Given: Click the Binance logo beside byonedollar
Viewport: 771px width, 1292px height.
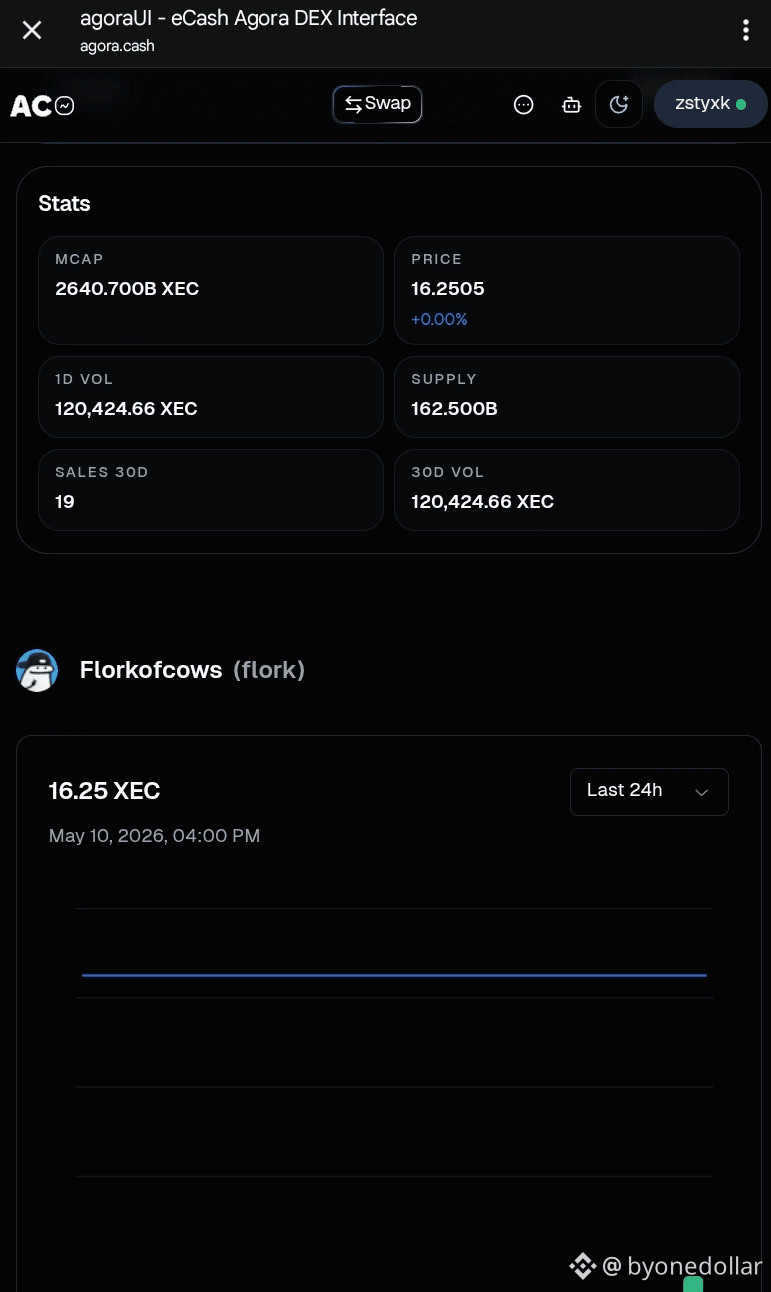Looking at the screenshot, I should click(x=582, y=1266).
